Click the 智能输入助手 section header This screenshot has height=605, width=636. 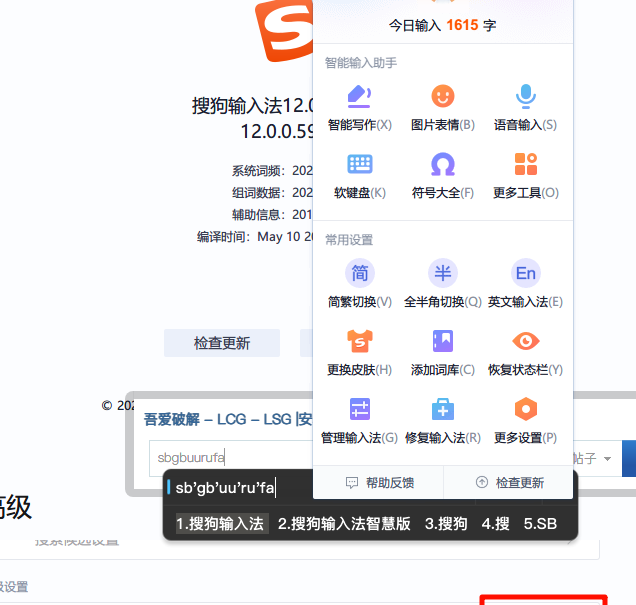pyautogui.click(x=361, y=63)
